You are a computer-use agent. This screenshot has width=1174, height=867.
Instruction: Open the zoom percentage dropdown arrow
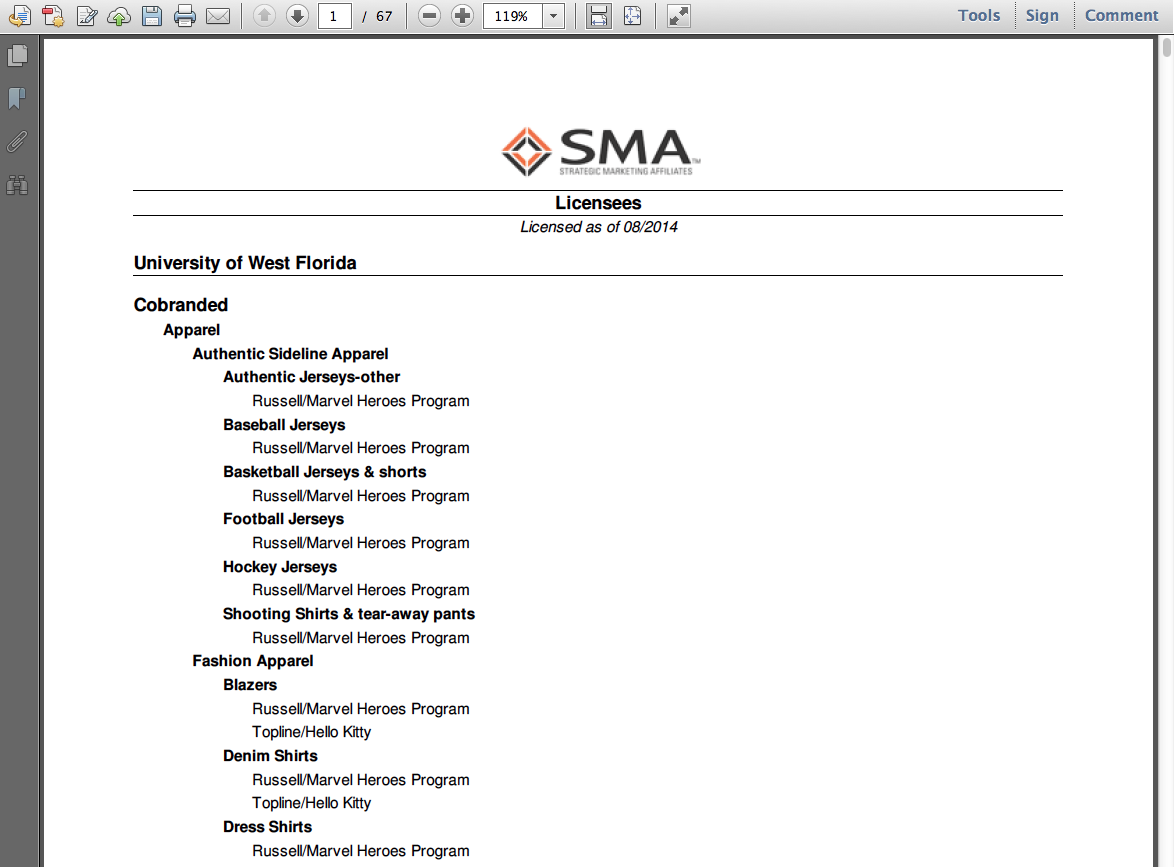(x=553, y=16)
